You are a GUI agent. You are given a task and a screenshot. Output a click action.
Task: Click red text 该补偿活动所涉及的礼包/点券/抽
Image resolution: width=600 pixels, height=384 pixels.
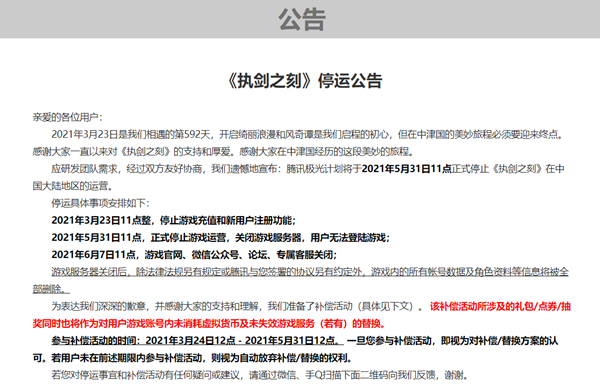tap(501, 306)
